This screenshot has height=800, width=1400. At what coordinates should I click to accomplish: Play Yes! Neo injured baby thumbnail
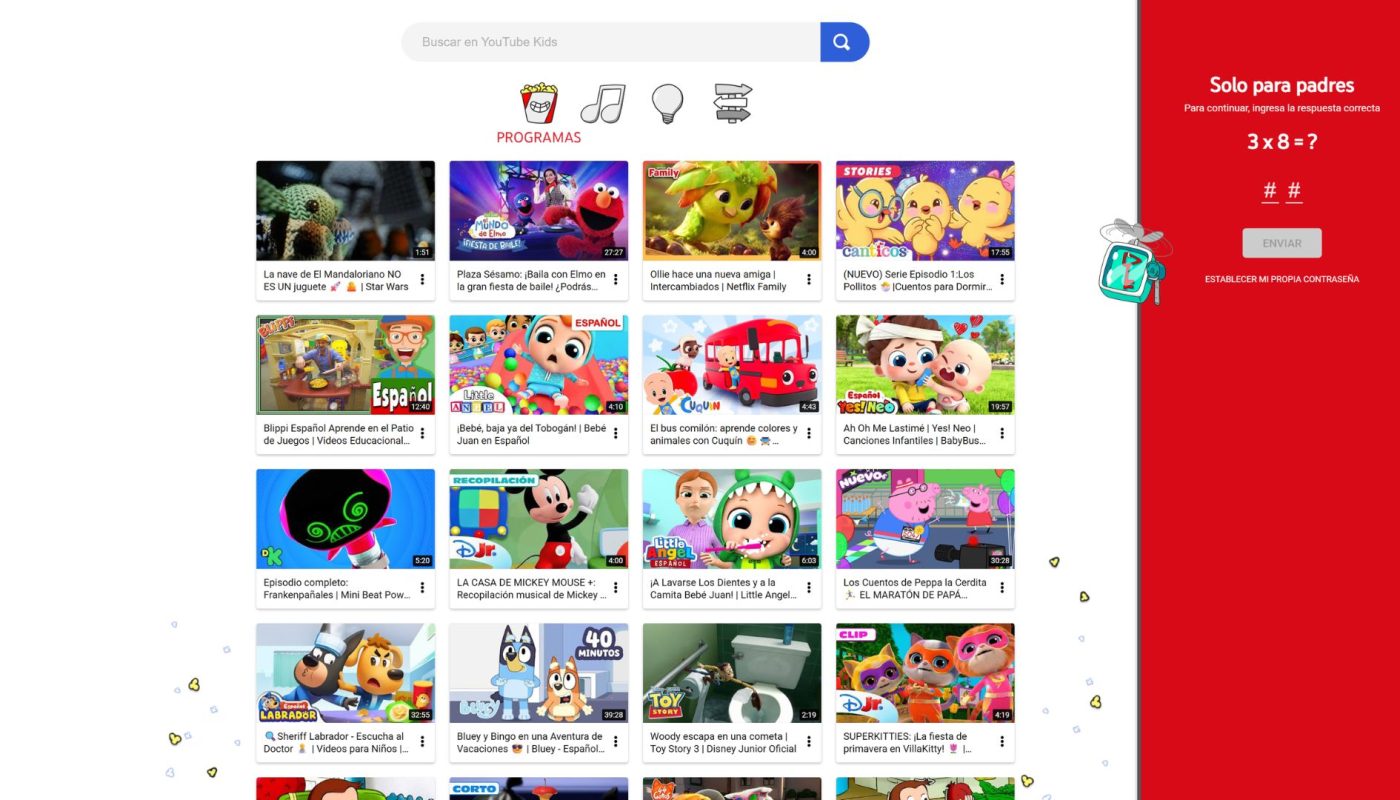click(925, 365)
